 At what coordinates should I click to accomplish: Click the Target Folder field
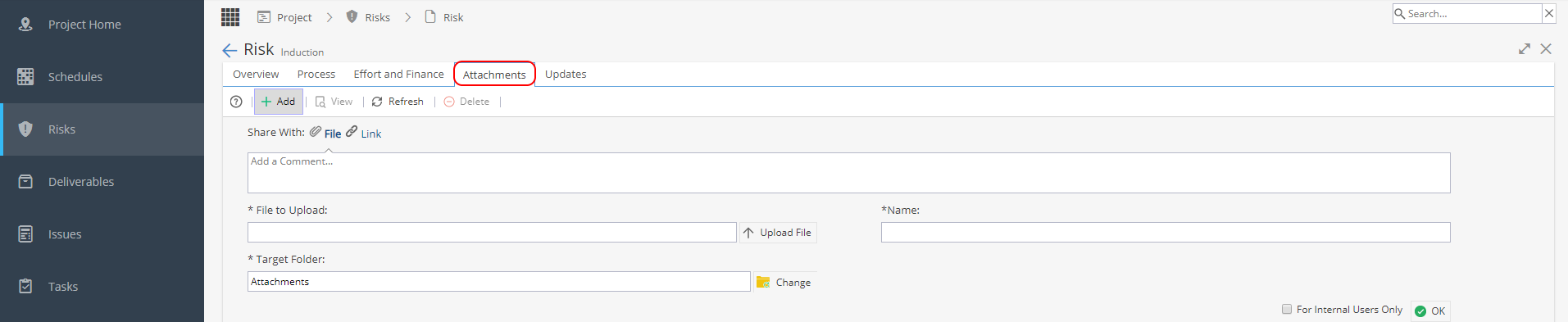click(498, 282)
